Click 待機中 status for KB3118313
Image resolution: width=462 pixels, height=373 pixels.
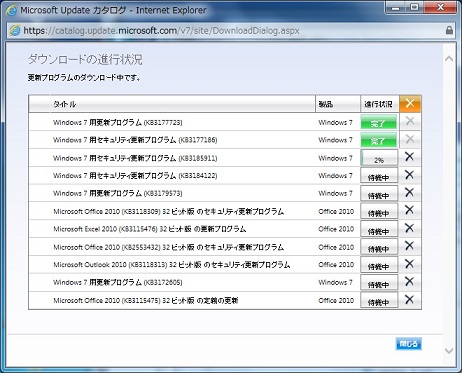point(379,265)
